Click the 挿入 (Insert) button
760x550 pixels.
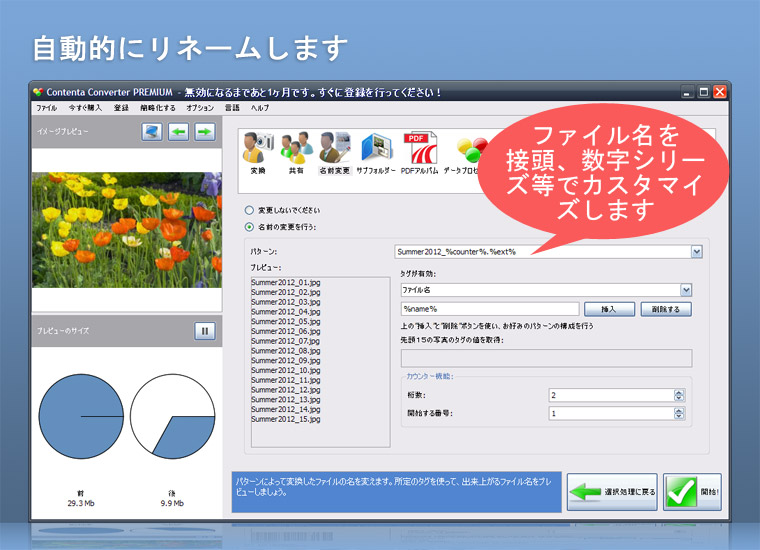click(x=609, y=309)
